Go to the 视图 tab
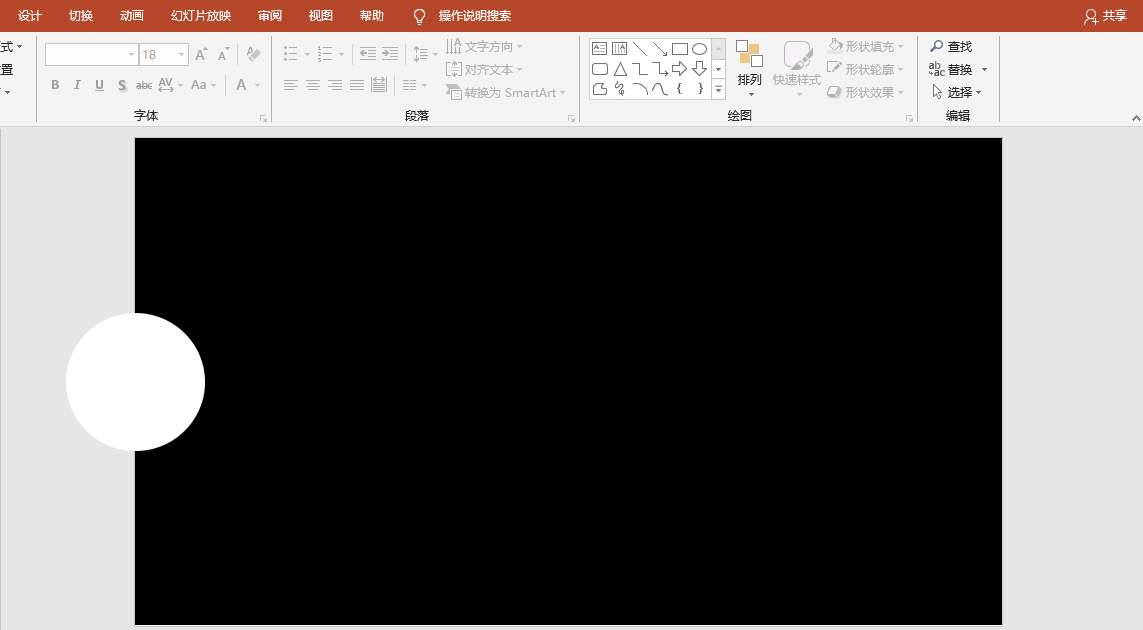This screenshot has height=630, width=1143. click(x=321, y=16)
